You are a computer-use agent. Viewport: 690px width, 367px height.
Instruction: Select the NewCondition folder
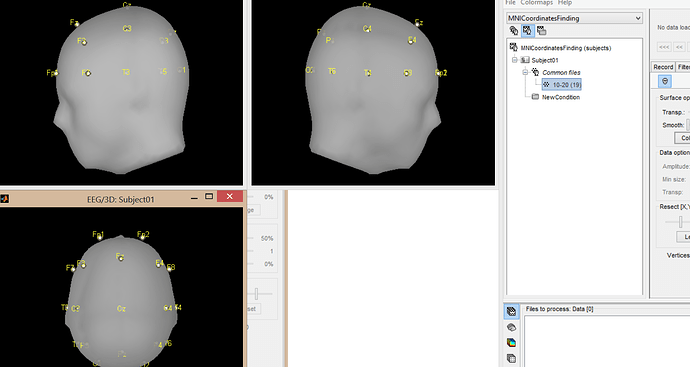click(556, 97)
